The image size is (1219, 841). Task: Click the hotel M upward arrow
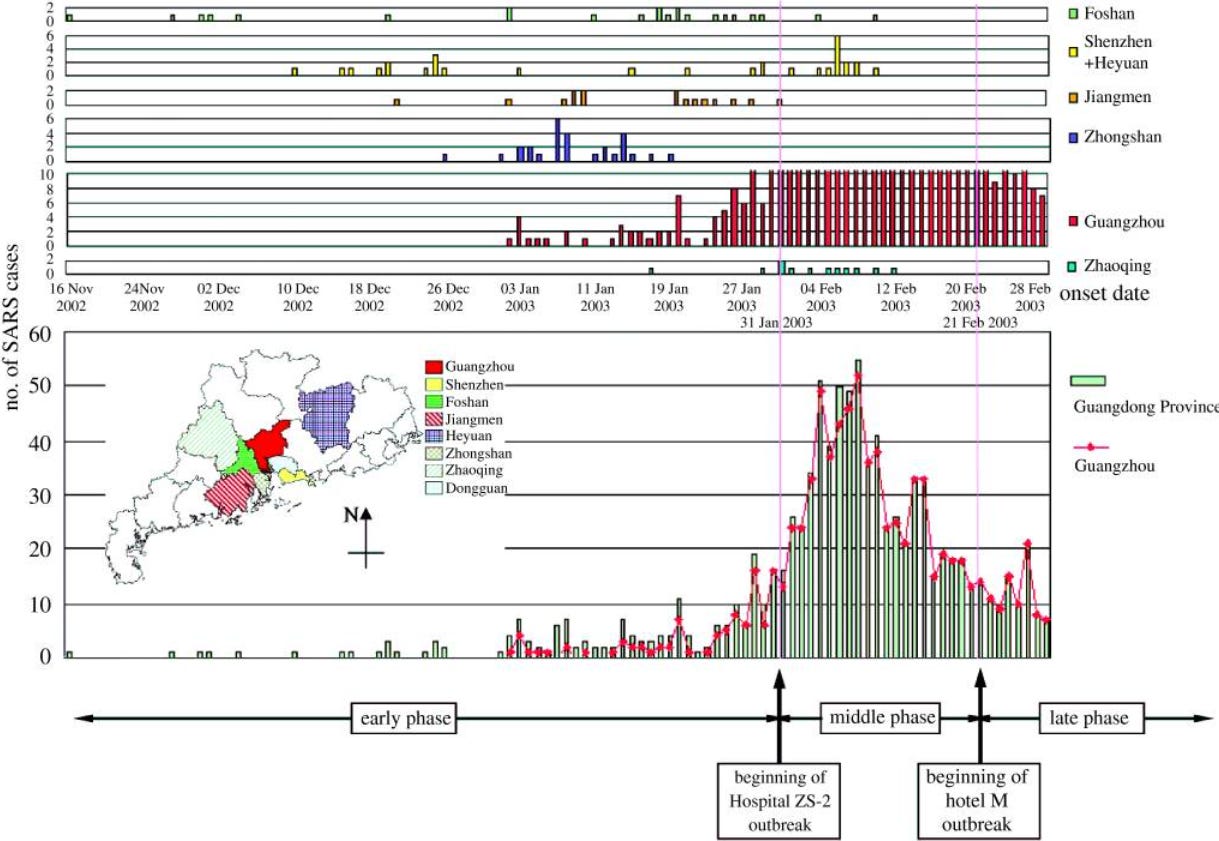point(980,716)
